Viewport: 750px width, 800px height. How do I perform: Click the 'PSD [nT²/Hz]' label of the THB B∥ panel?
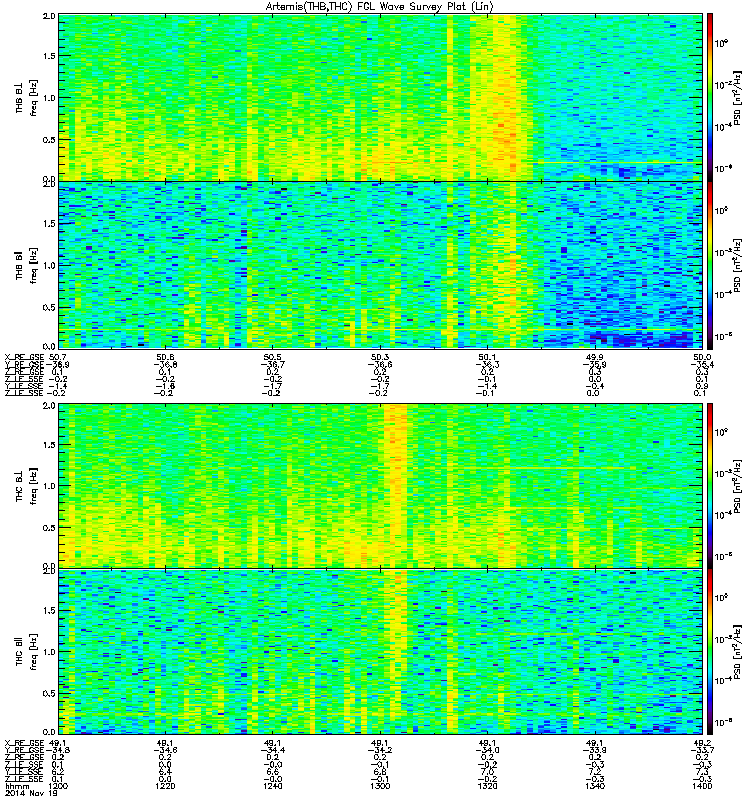736,265
